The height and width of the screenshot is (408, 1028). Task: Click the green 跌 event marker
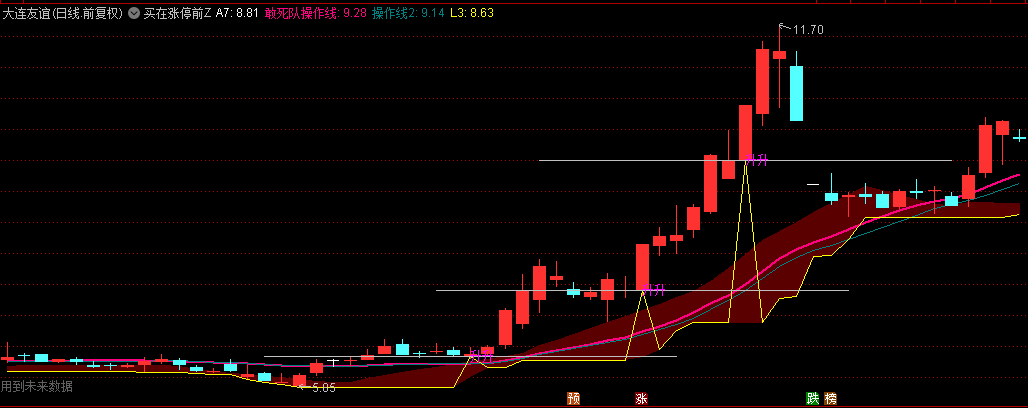813,398
